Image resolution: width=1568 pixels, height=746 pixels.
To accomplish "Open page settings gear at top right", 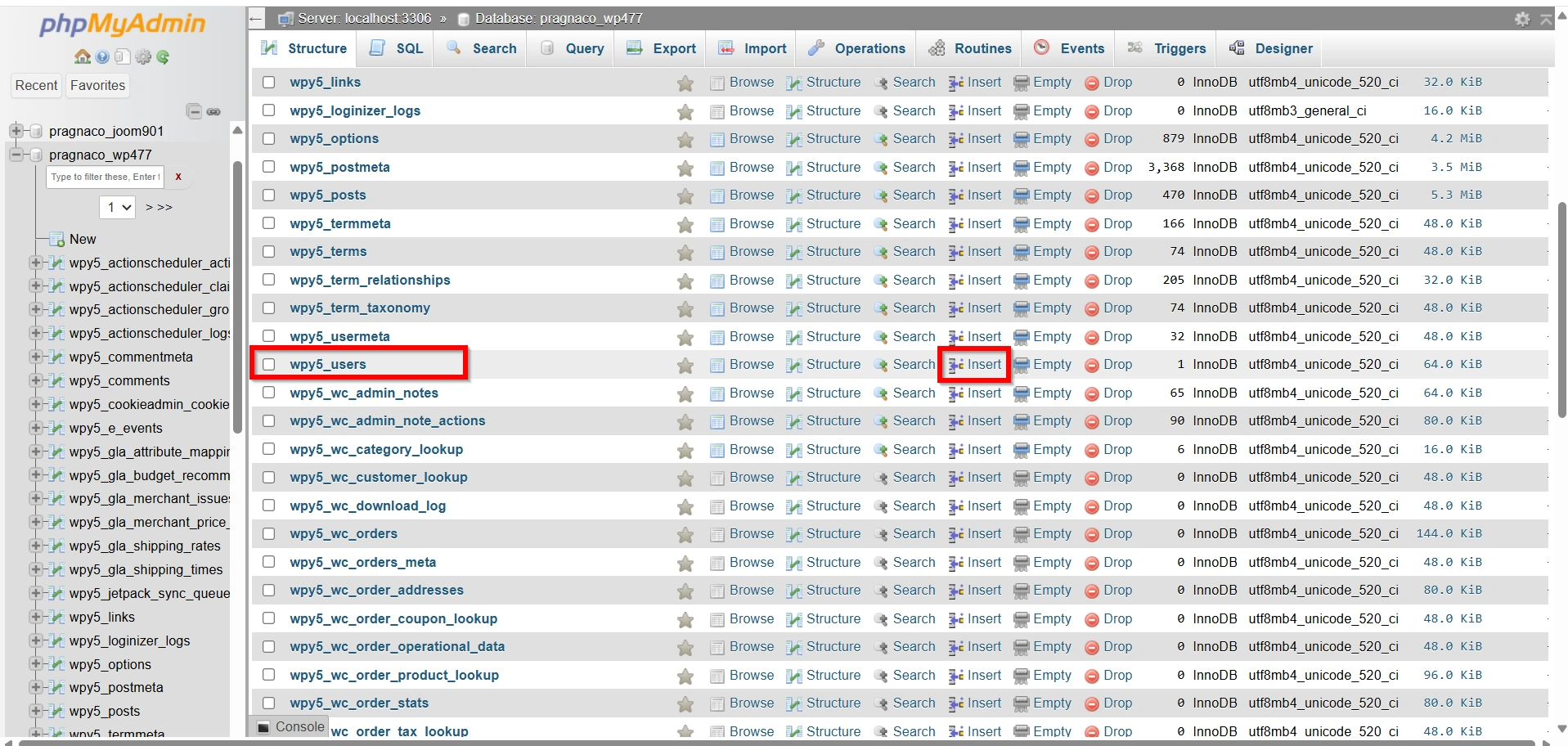I will (1522, 18).
